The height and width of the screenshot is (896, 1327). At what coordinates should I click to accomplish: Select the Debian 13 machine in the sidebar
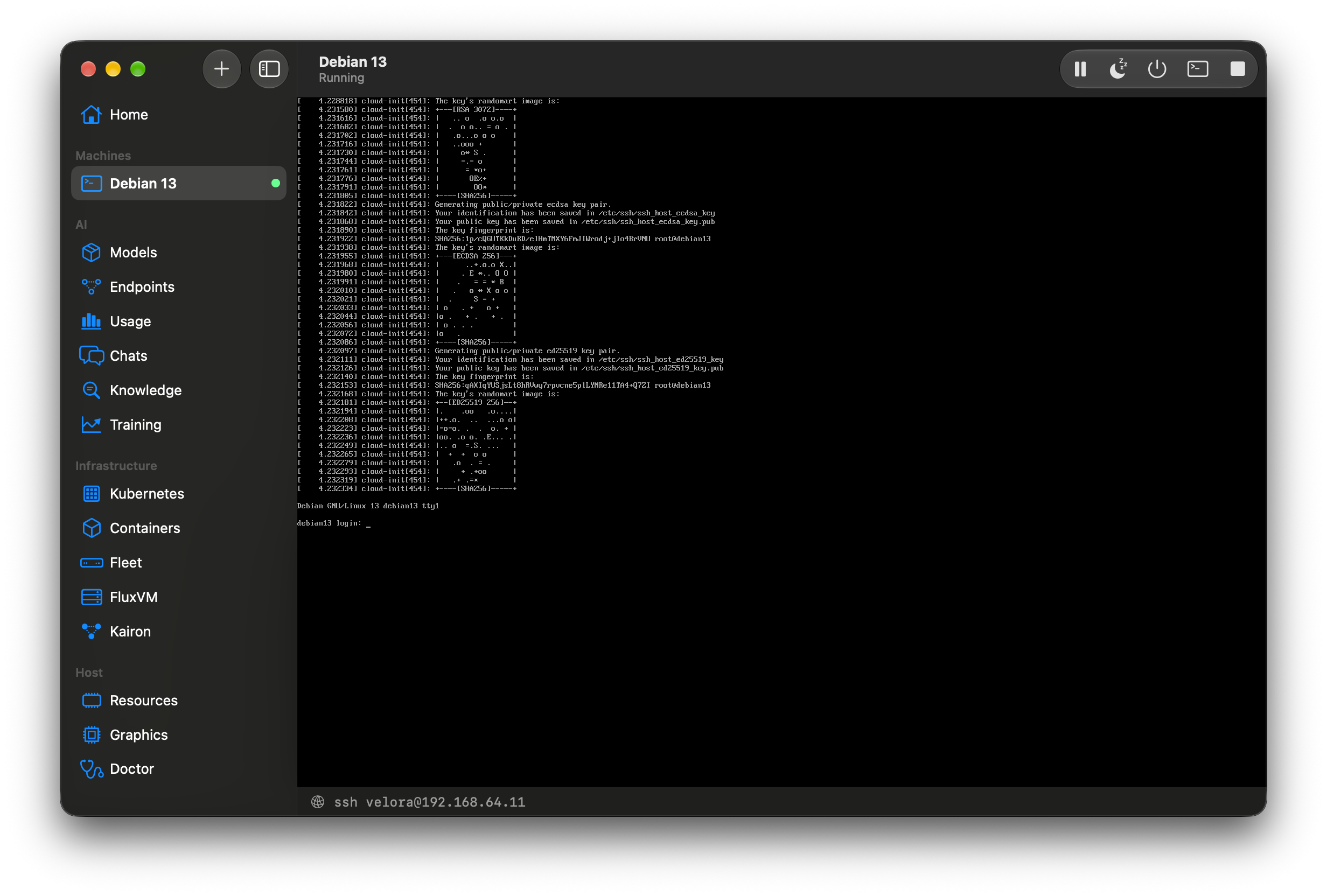coord(179,183)
